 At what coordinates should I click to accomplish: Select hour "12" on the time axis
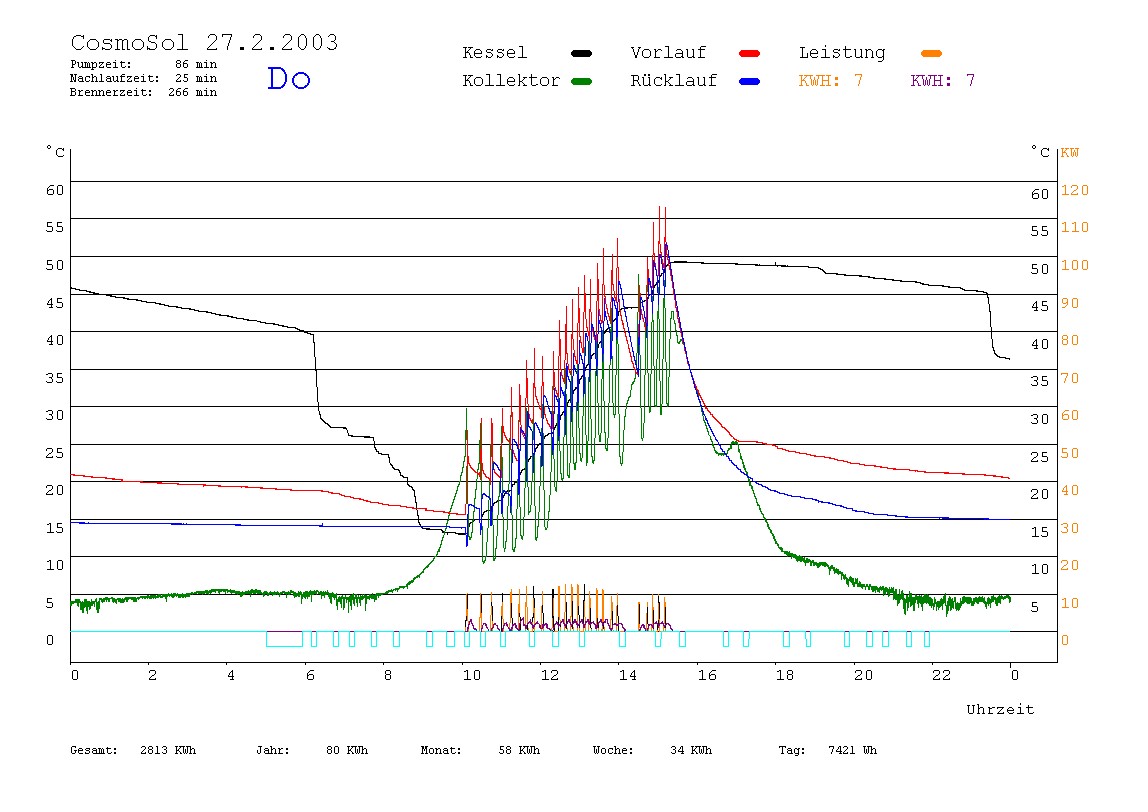550,675
